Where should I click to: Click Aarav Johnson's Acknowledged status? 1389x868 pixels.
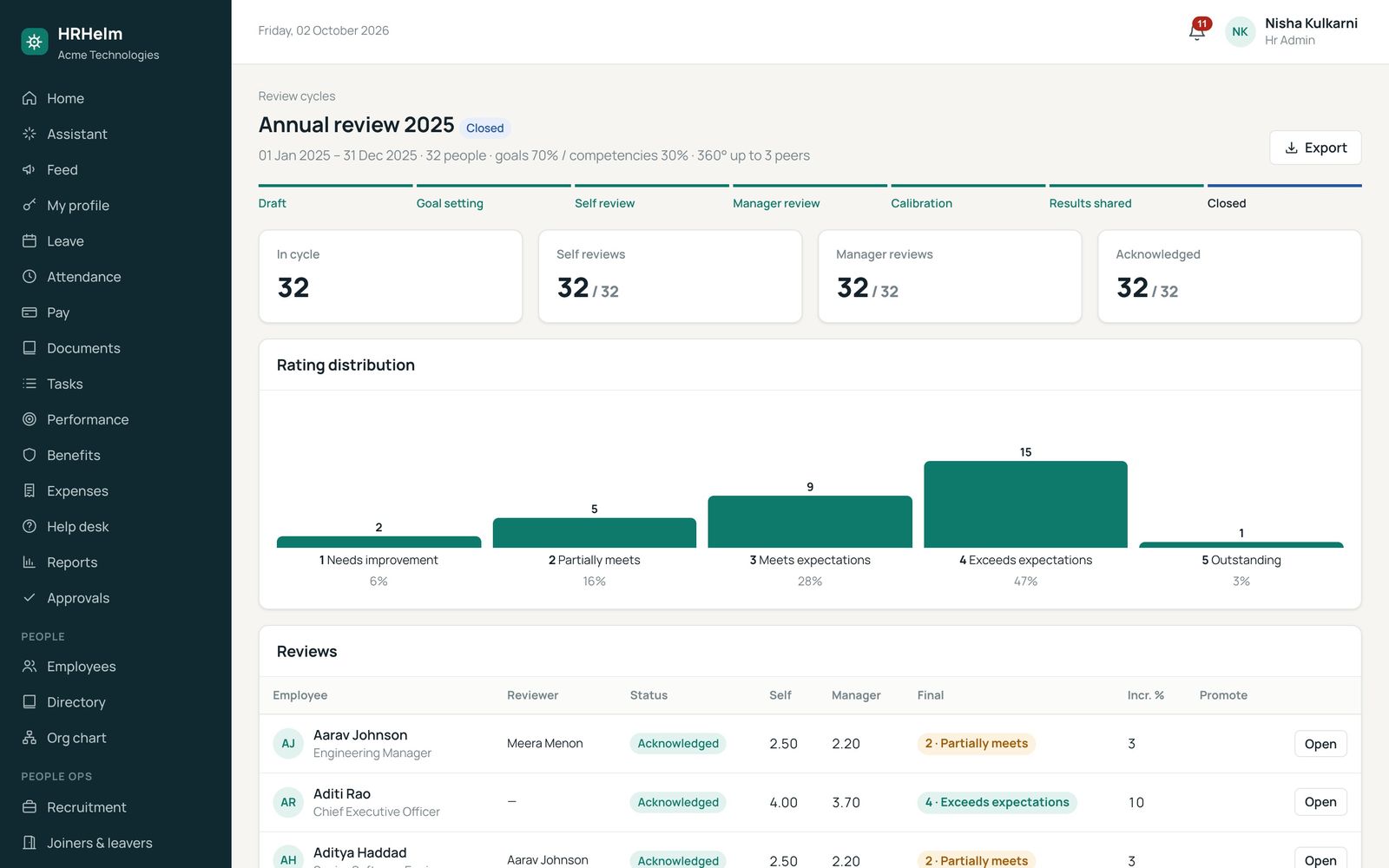(x=678, y=743)
